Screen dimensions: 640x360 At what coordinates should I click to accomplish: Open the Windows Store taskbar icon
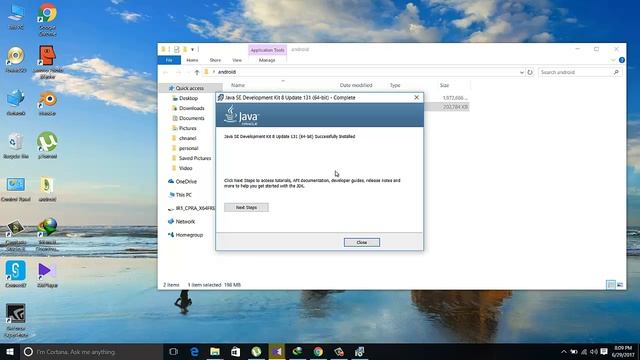(236, 351)
